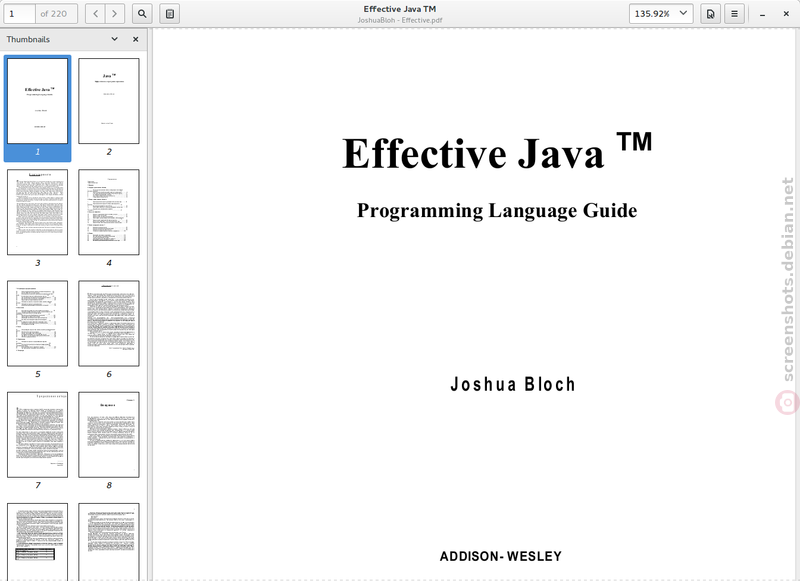Image resolution: width=800 pixels, height=581 pixels.
Task: Select page 6 thumbnail
Action: [109, 323]
